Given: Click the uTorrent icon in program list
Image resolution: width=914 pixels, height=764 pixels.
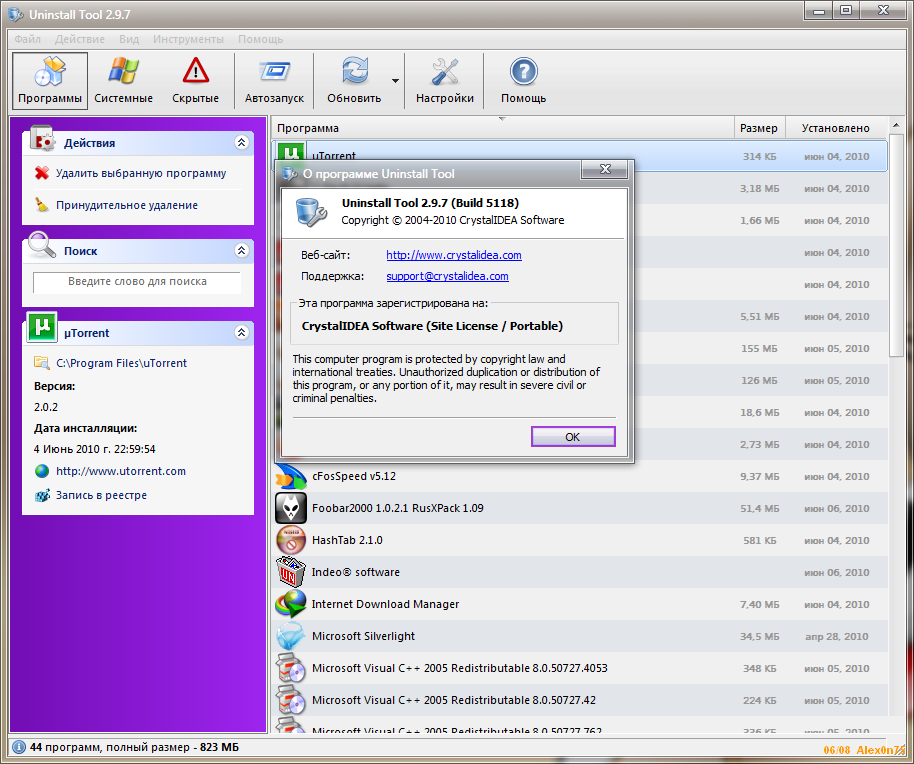Looking at the screenshot, I should [291, 151].
